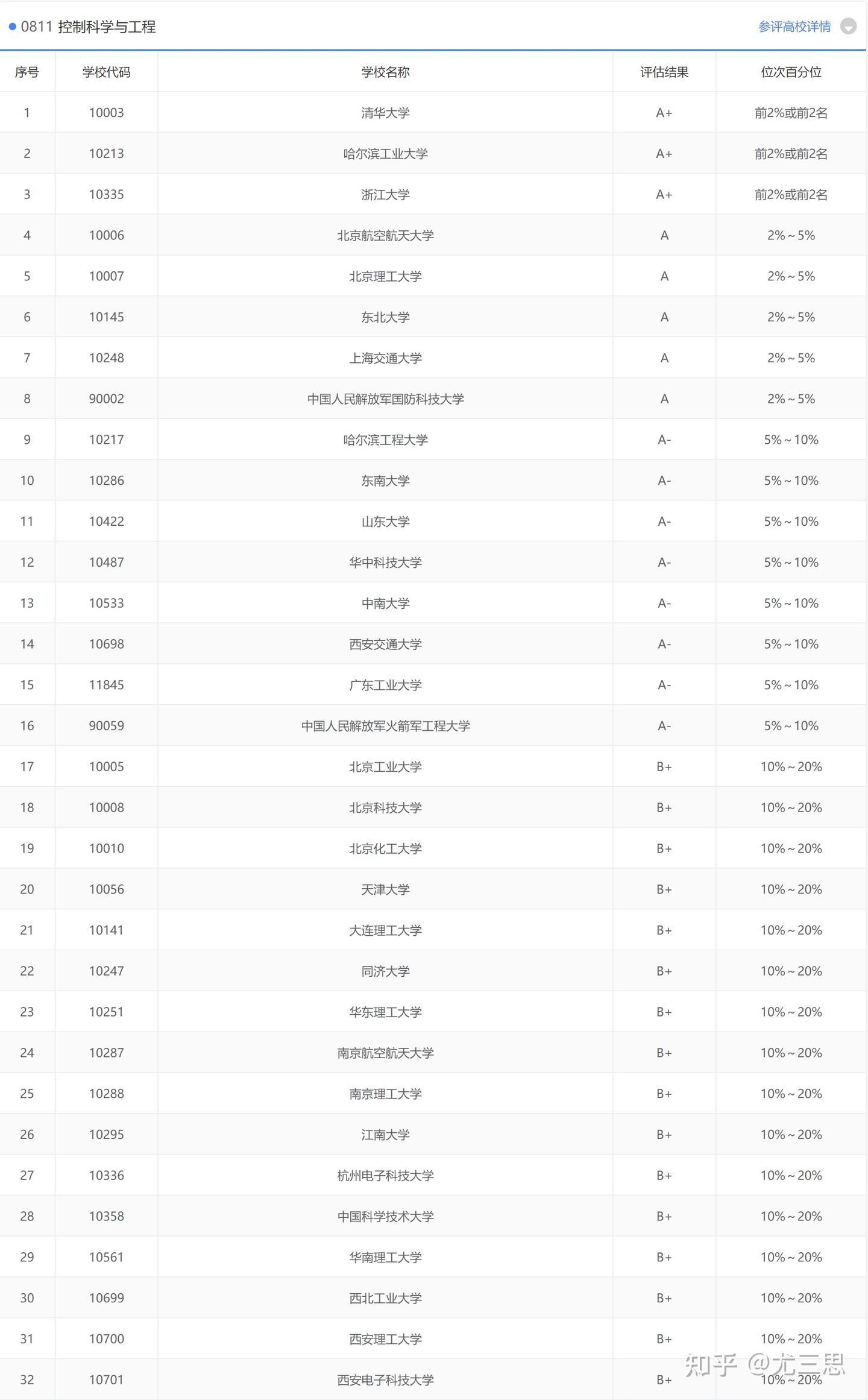
Task: Click the 知乎 @尤三思 watermark
Action: point(764,1365)
